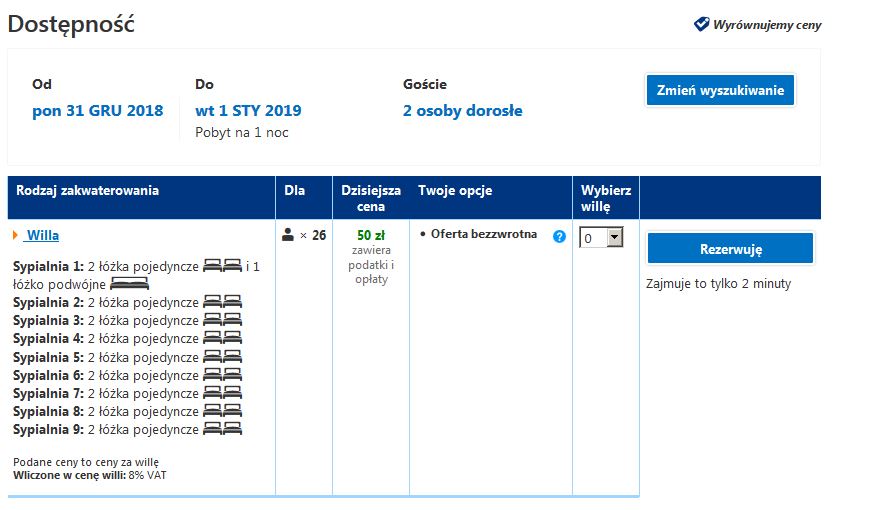Click single beds icon for Sypialnia 2

222,302
